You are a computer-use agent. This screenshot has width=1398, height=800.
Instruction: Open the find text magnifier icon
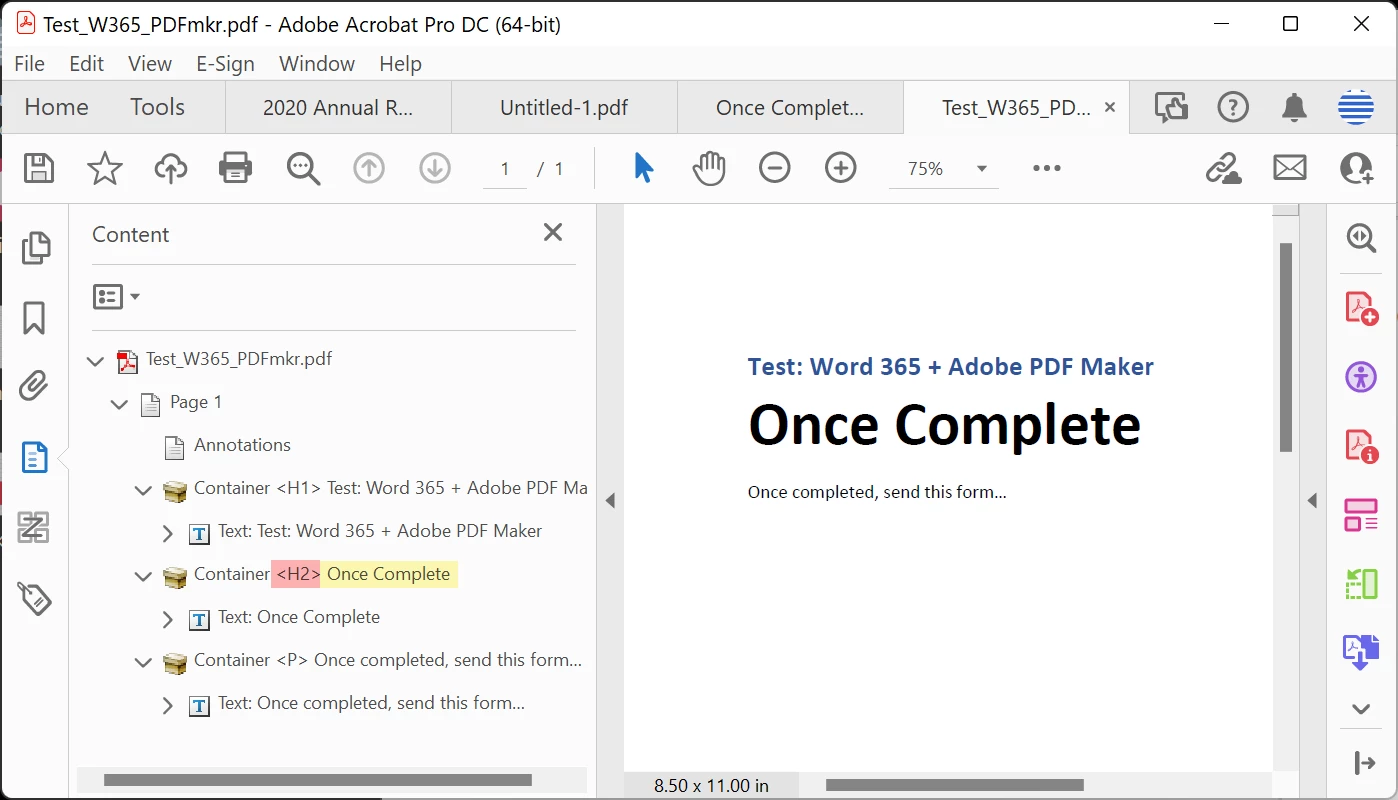click(x=303, y=168)
